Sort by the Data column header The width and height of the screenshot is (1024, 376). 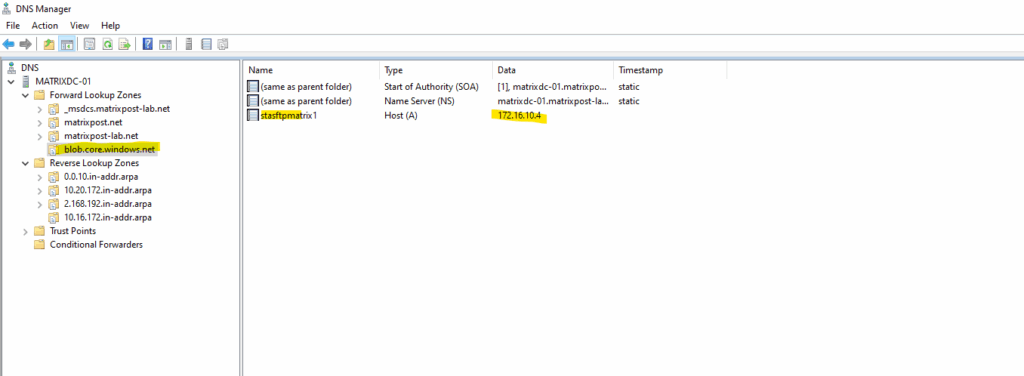click(x=552, y=70)
